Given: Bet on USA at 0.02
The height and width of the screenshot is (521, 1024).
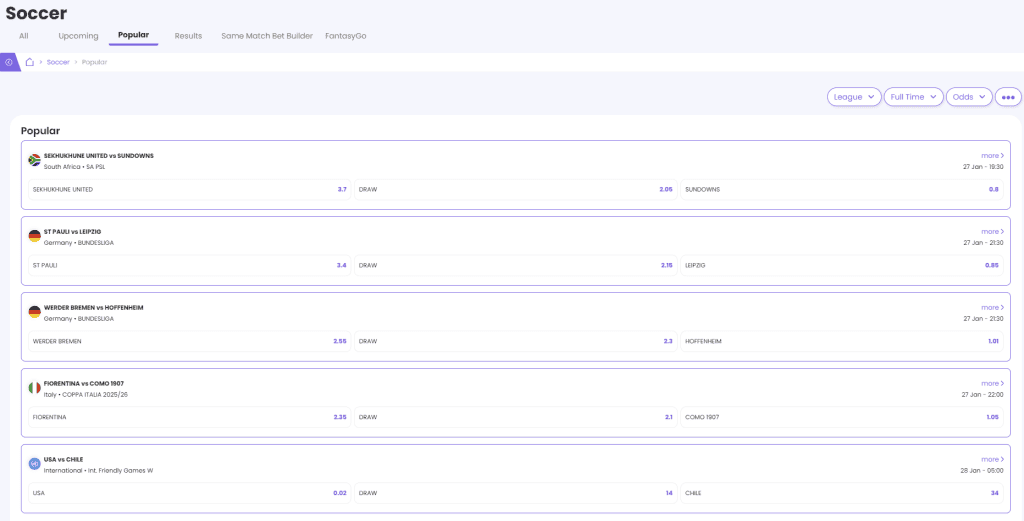Looking at the screenshot, I should (x=189, y=493).
